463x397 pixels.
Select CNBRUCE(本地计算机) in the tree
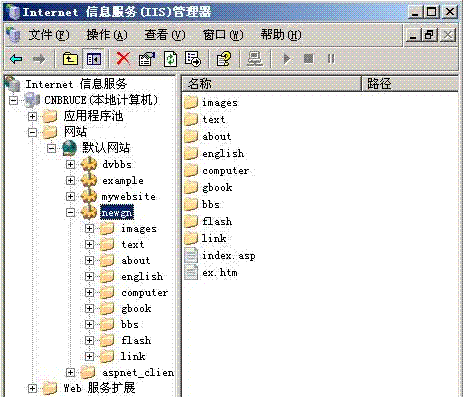[101, 100]
